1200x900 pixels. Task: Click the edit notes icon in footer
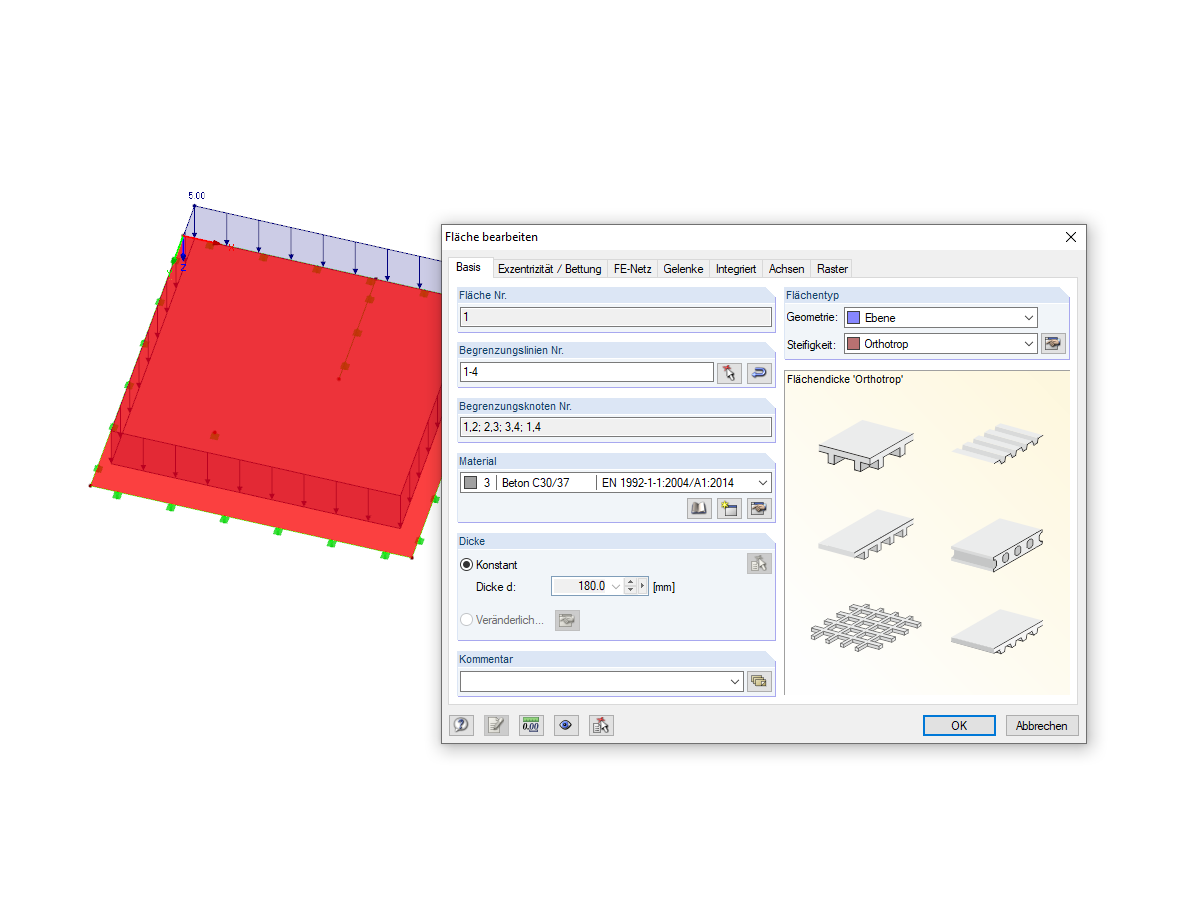496,726
